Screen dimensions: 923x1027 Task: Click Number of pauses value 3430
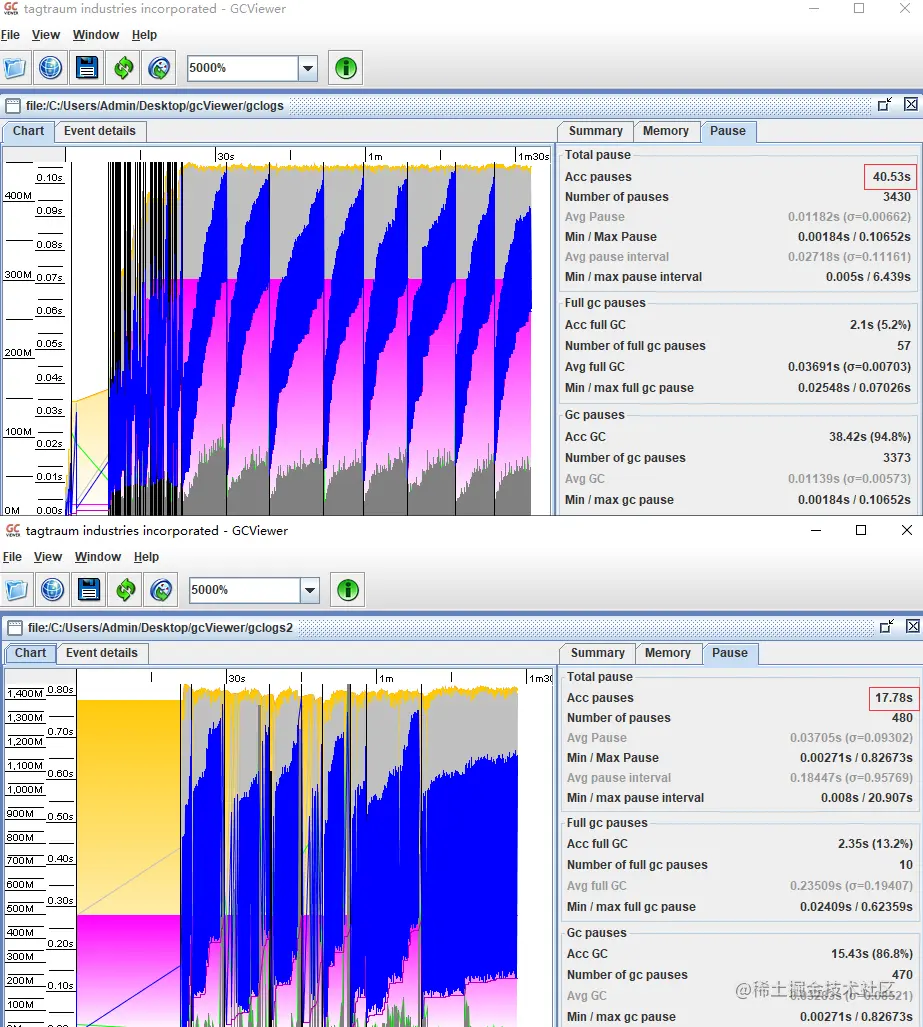(896, 197)
